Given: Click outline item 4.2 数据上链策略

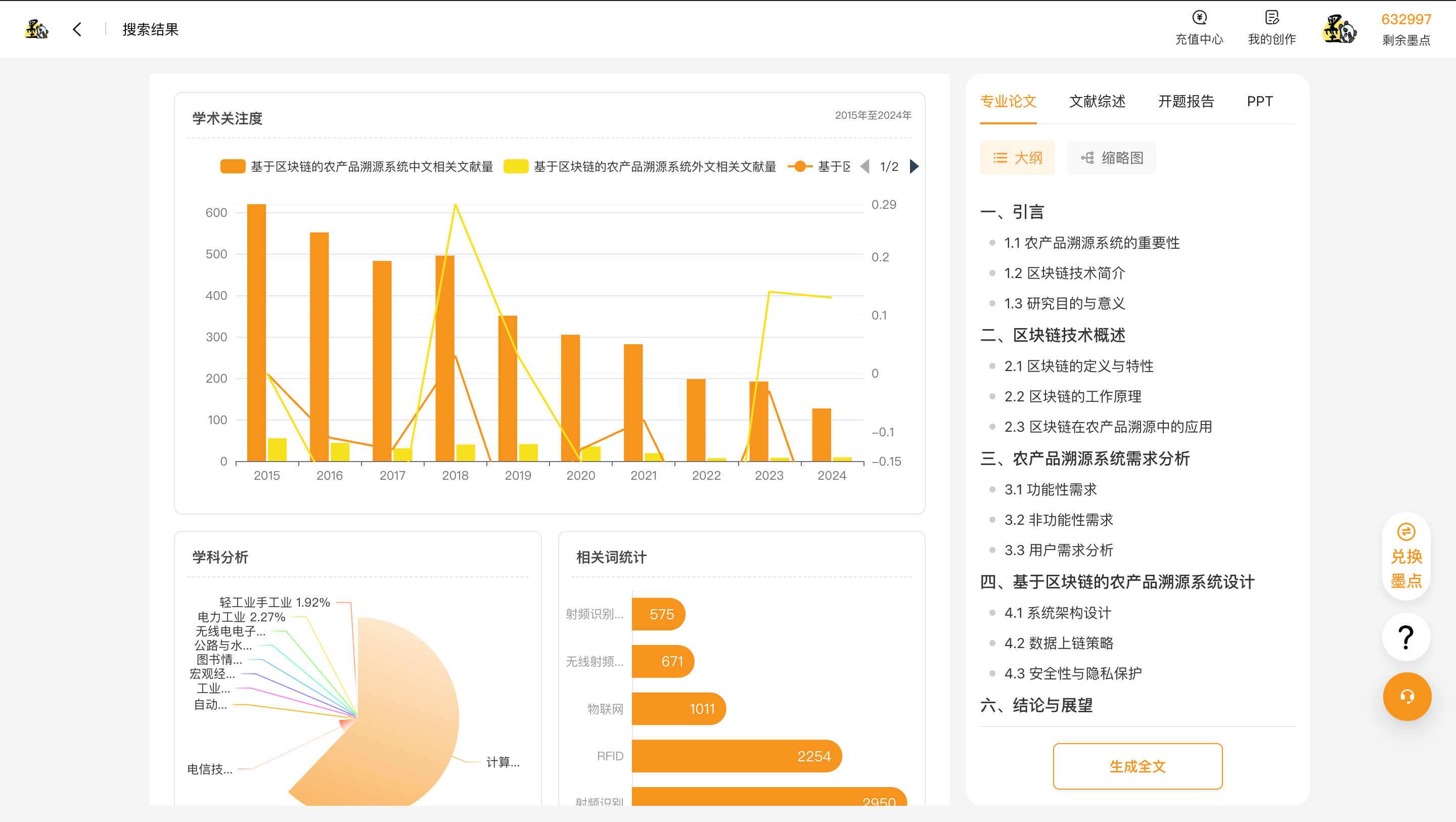Looking at the screenshot, I should coord(1059,643).
